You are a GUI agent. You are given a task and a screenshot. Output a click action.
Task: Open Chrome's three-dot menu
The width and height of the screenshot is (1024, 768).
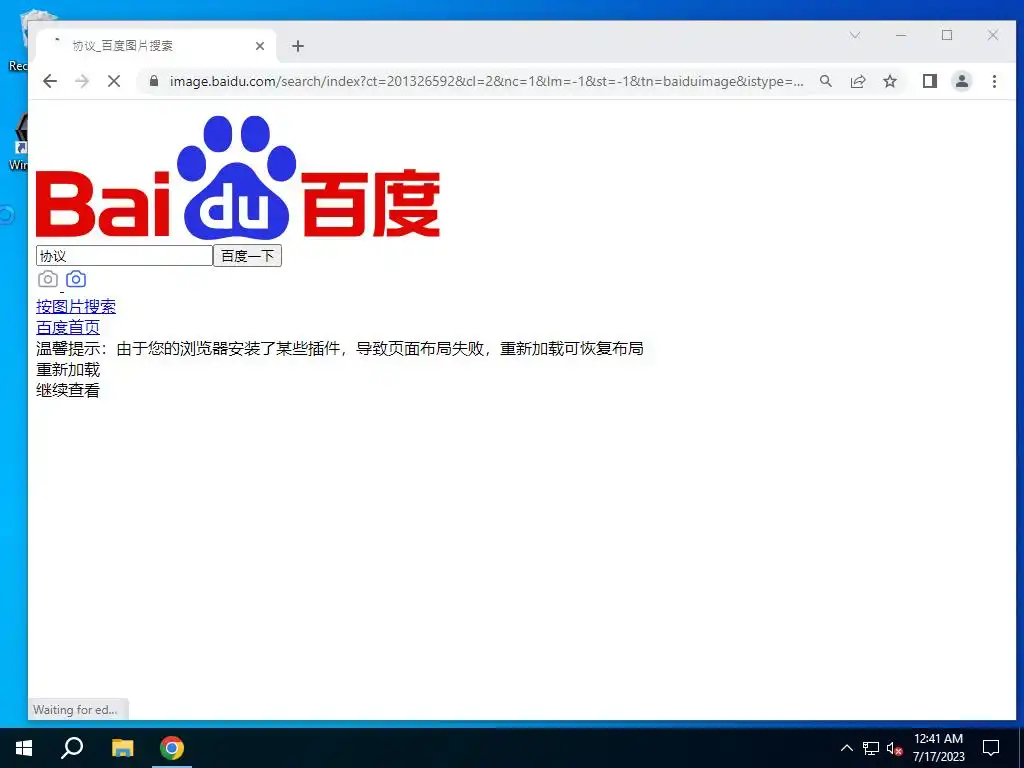tap(994, 81)
